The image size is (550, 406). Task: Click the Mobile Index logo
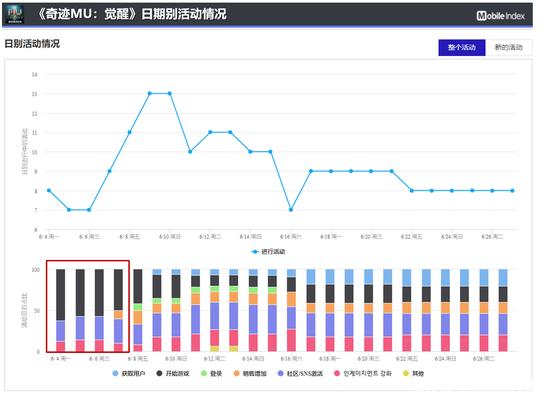(501, 15)
